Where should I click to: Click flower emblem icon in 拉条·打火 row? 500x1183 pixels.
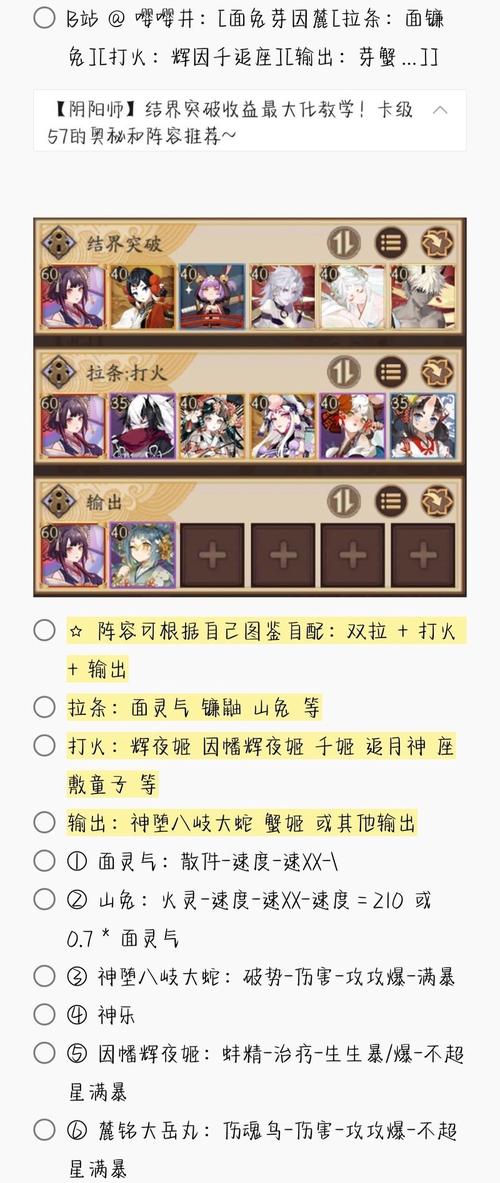pyautogui.click(x=437, y=372)
